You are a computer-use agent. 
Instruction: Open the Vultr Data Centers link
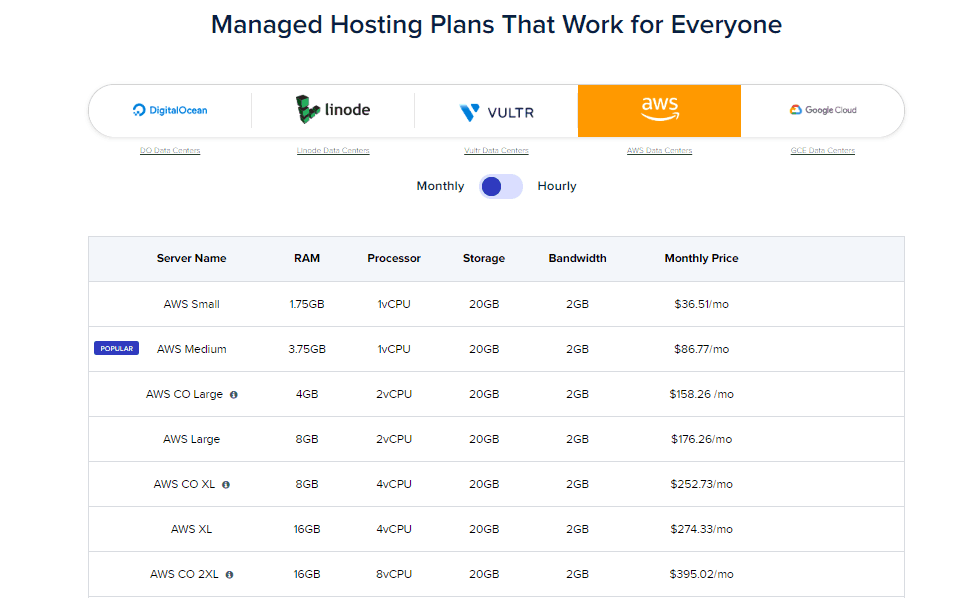point(496,150)
